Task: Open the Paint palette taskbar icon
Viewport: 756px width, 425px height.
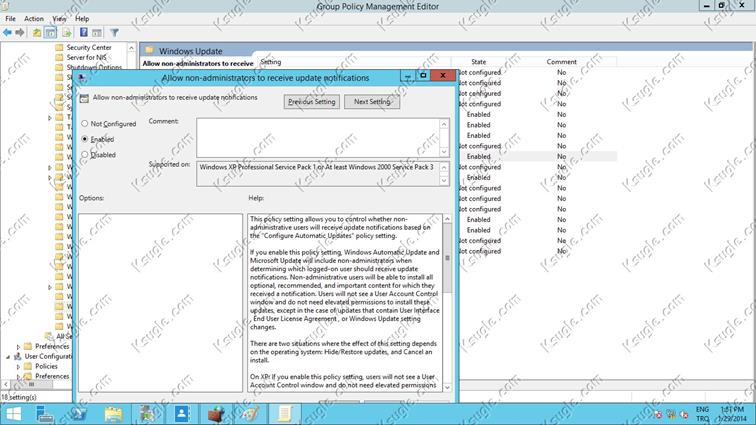Action: pos(251,414)
